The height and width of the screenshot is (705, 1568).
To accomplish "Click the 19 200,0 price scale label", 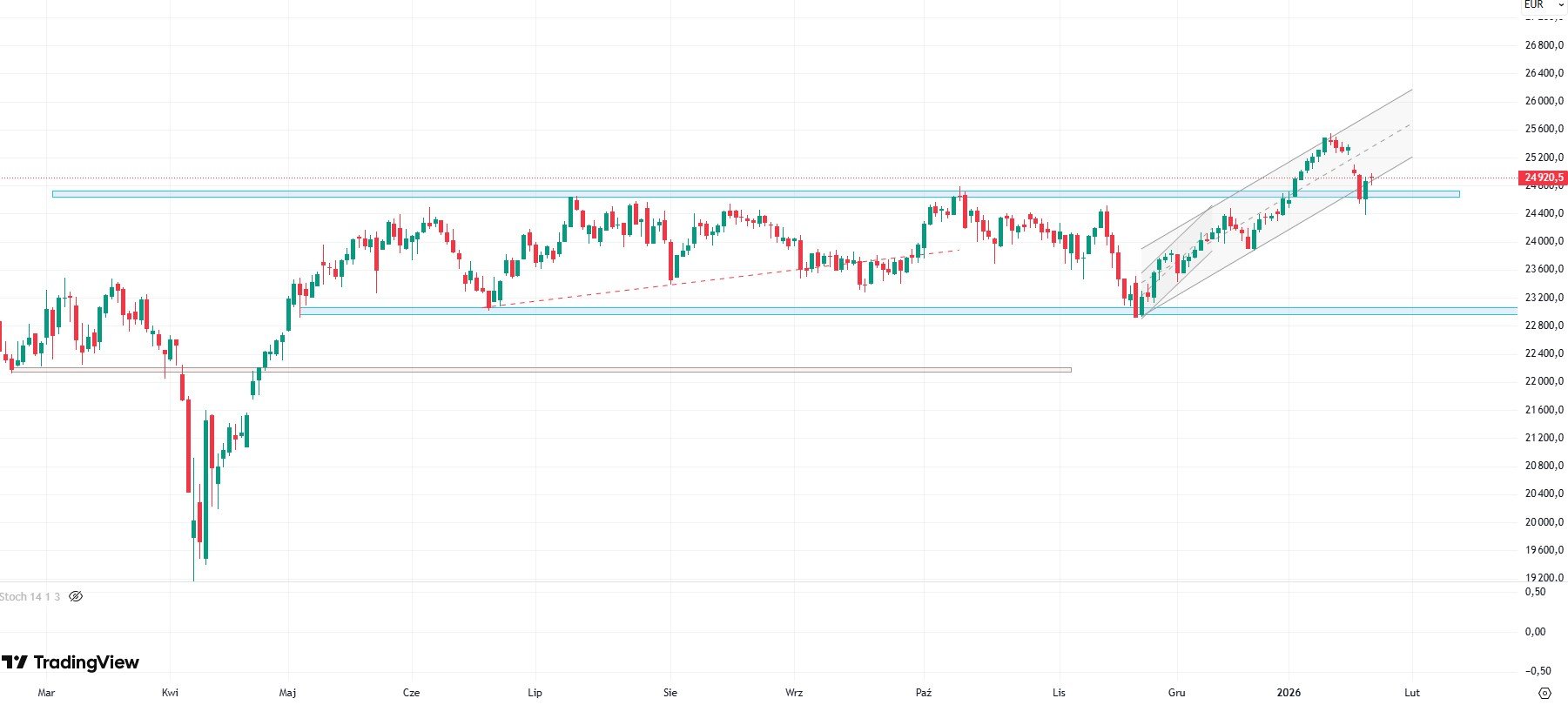I will coord(1544,578).
